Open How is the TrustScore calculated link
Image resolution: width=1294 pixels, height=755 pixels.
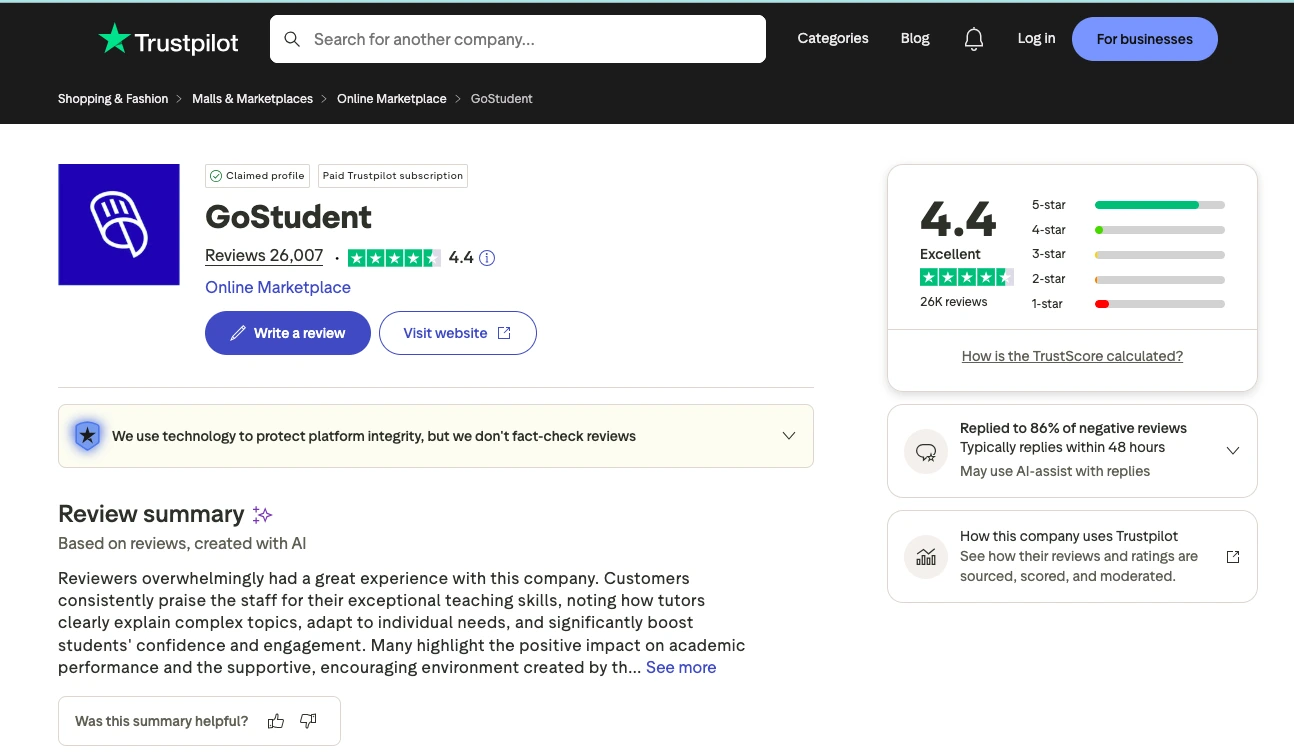click(x=1072, y=356)
